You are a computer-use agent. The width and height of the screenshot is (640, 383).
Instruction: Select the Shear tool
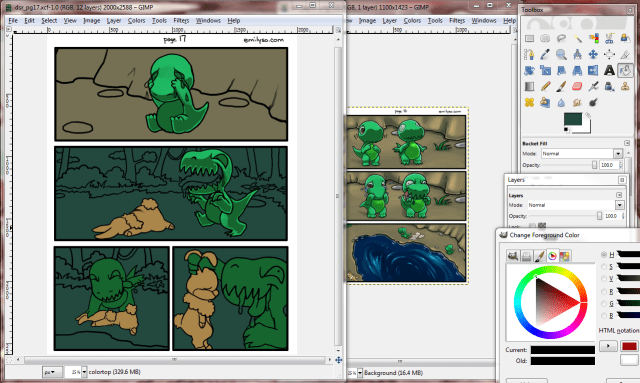[561, 70]
